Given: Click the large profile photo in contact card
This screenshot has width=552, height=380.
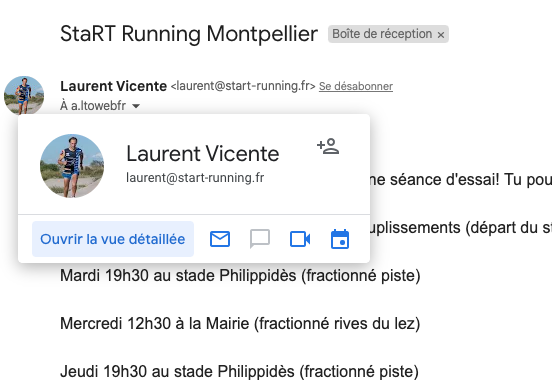Looking at the screenshot, I should (x=72, y=166).
